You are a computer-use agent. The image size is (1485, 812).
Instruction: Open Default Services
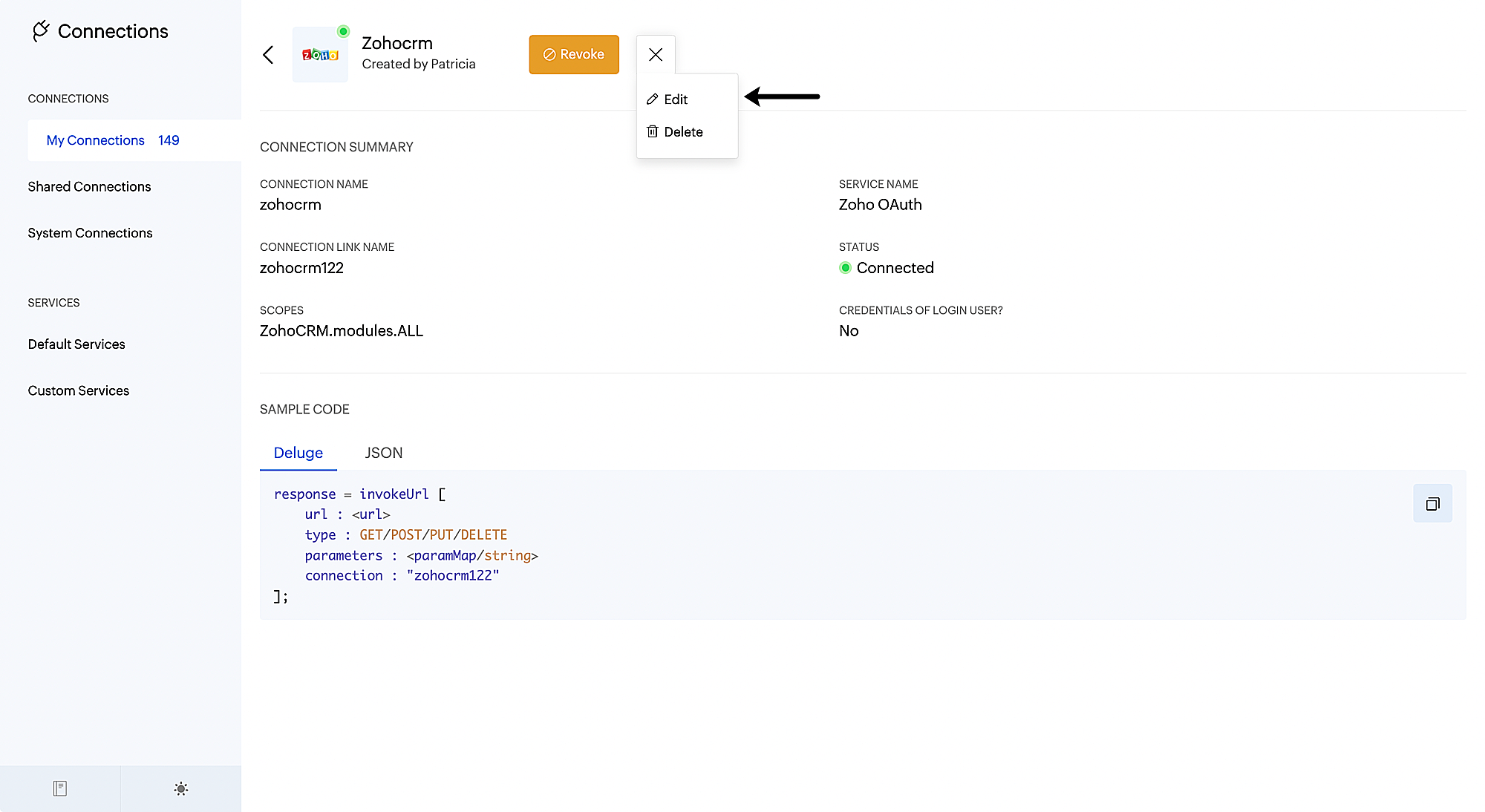(76, 344)
